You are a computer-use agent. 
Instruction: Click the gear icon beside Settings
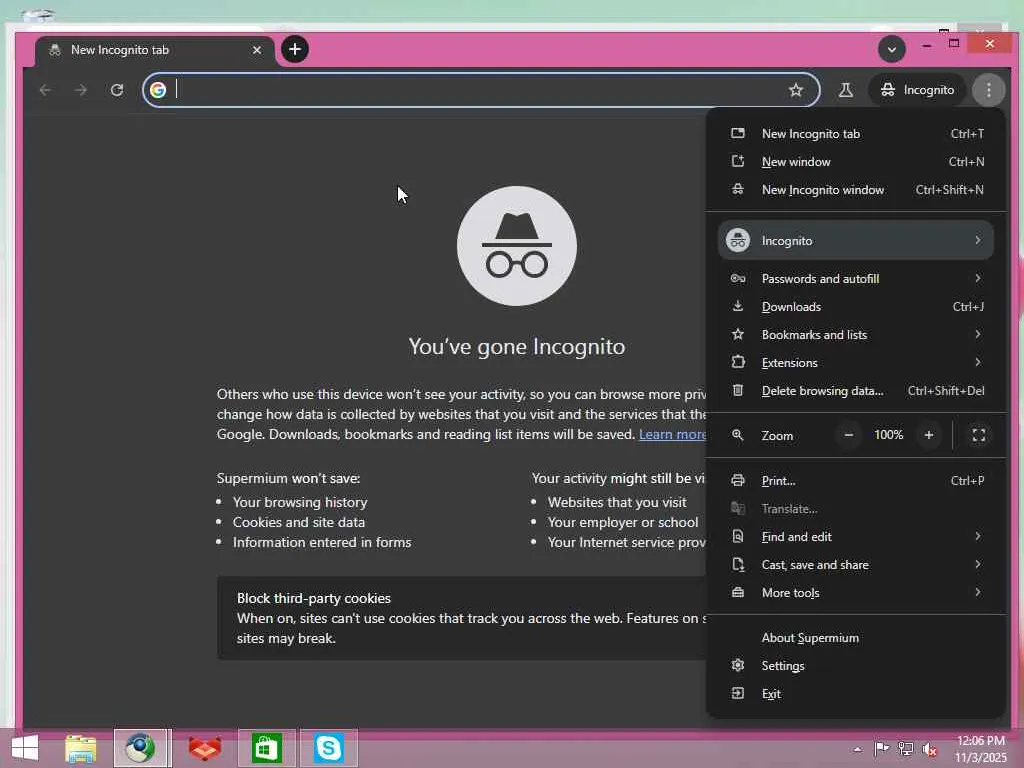[x=738, y=665]
